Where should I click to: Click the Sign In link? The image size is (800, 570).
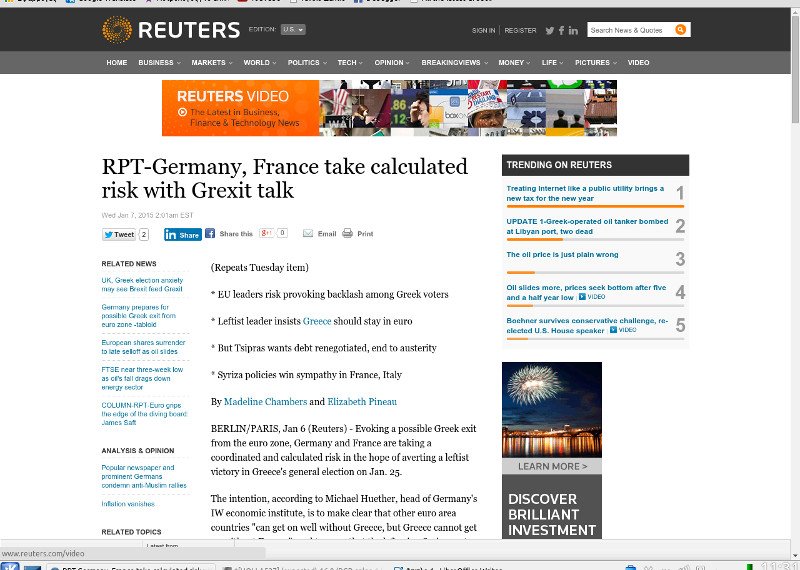pyautogui.click(x=483, y=31)
